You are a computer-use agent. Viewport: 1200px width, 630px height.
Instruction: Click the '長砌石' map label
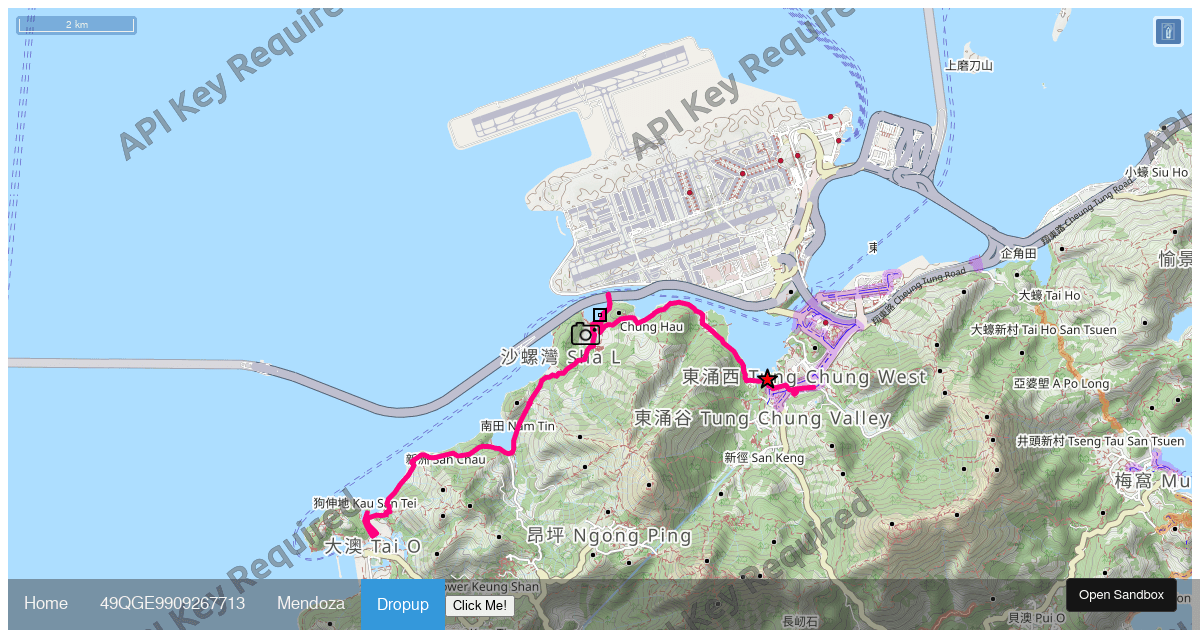coord(800,622)
